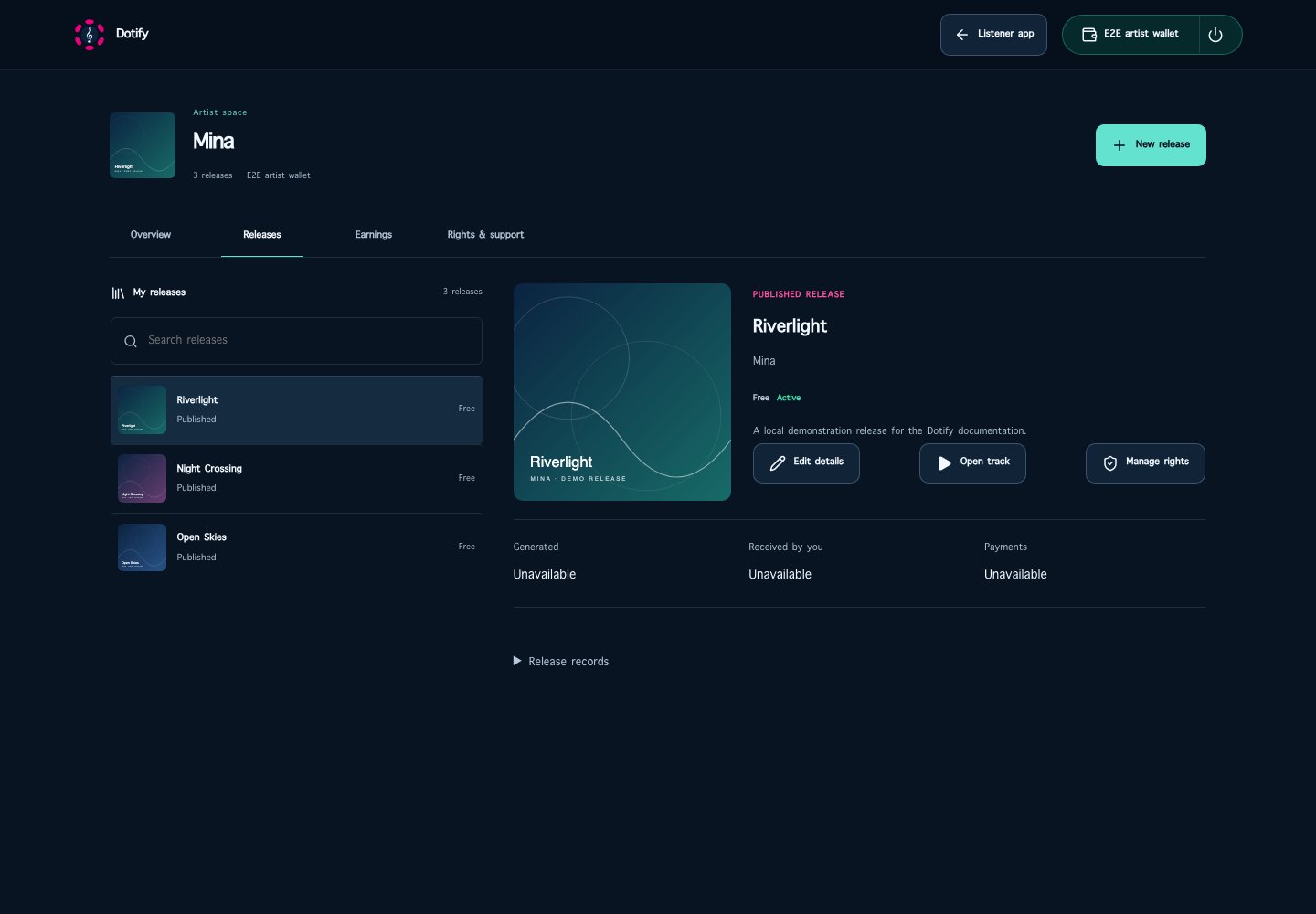
Task: Open the Listener app
Action: click(993, 35)
